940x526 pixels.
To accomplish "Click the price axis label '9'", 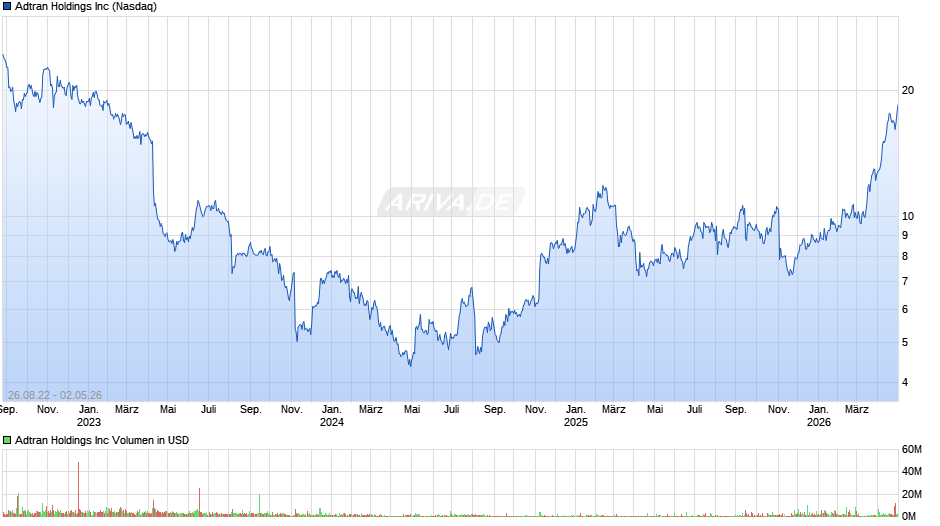I will [x=905, y=236].
